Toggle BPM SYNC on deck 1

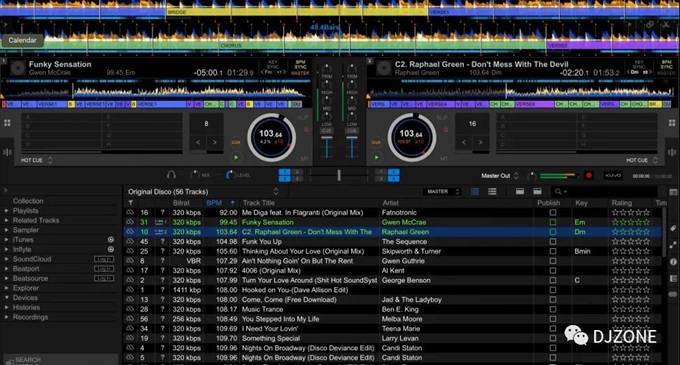pyautogui.click(x=300, y=65)
